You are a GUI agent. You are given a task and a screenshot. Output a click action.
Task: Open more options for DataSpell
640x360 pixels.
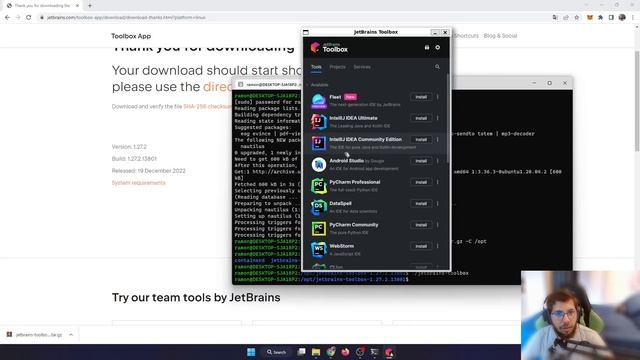point(438,204)
